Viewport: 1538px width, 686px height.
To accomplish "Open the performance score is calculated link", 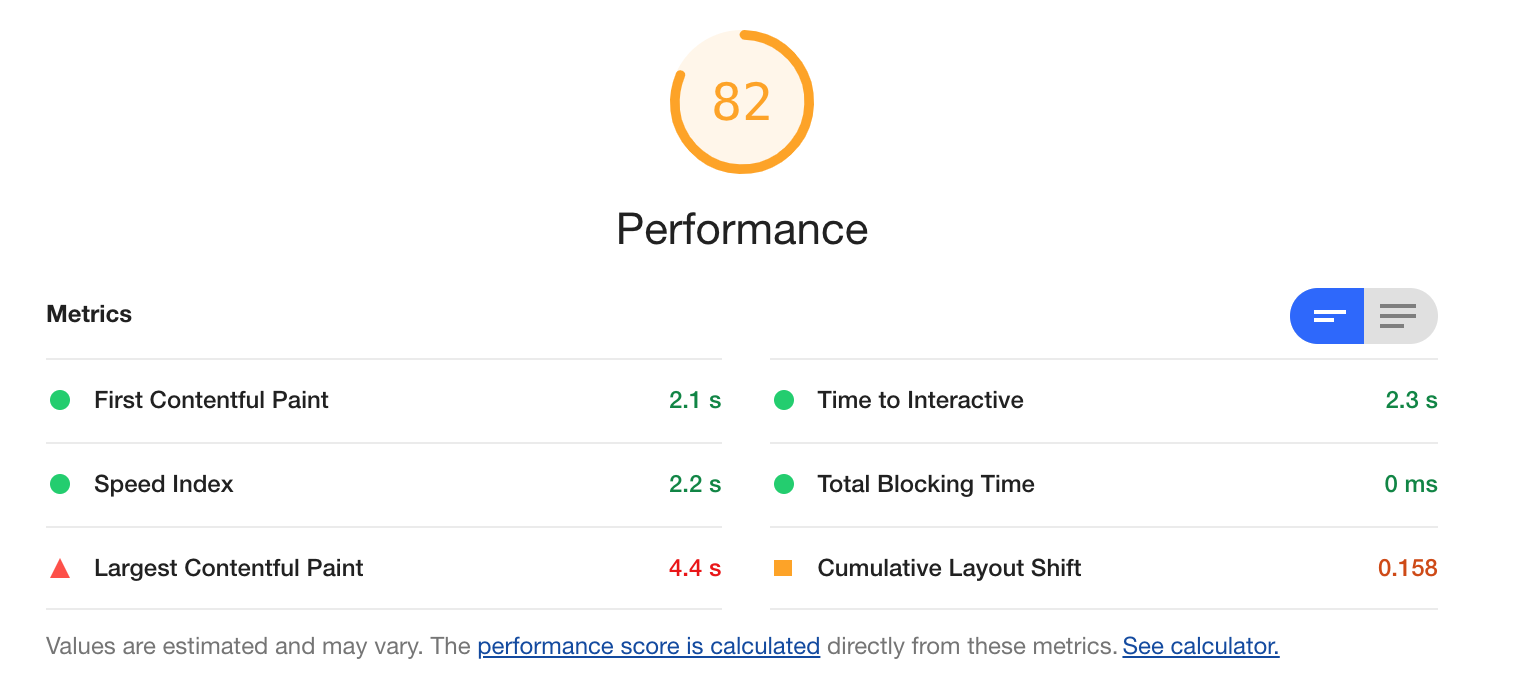I will [x=648, y=646].
